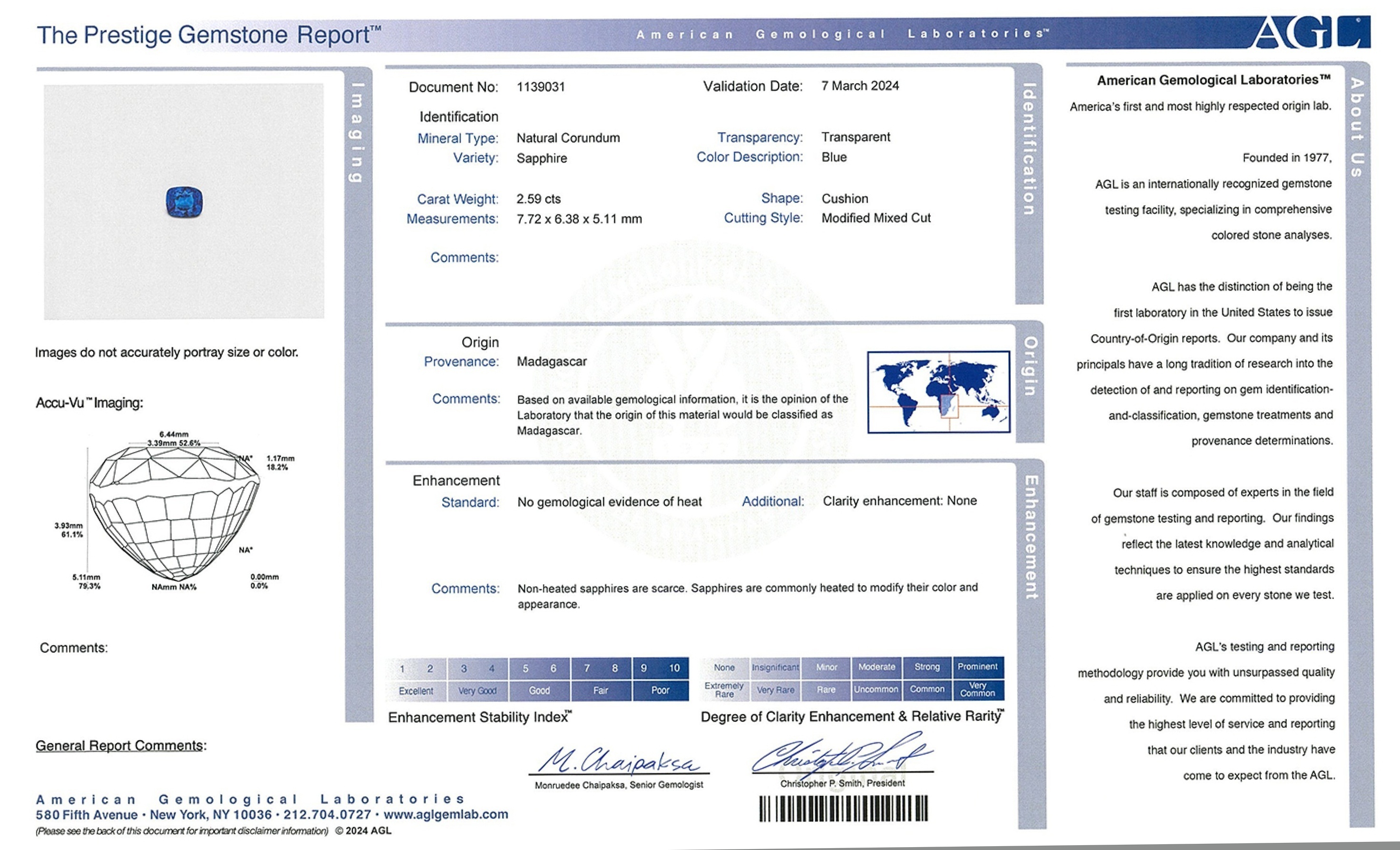The height and width of the screenshot is (850, 1400).
Task: Select the 'Very Common' rarity cell
Action: [x=978, y=689]
